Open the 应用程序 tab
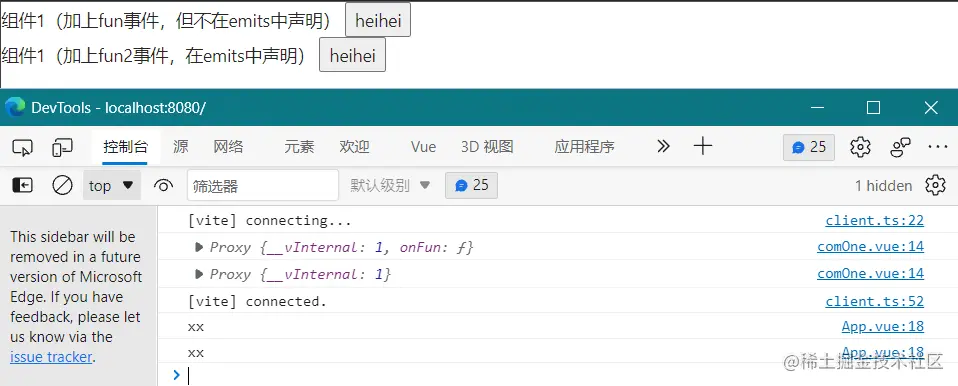This screenshot has width=958, height=386. point(585,147)
